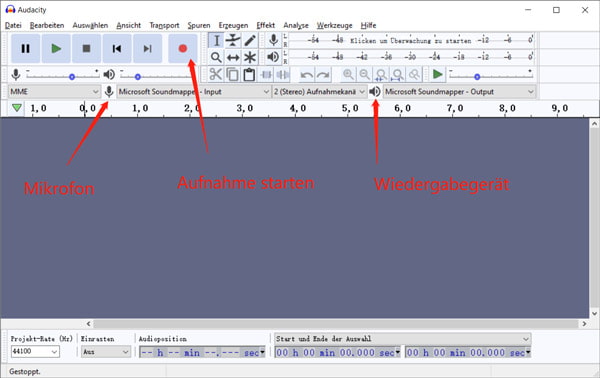Open the Auswählen menu
Image resolution: width=600 pixels, height=378 pixels.
pyautogui.click(x=90, y=25)
